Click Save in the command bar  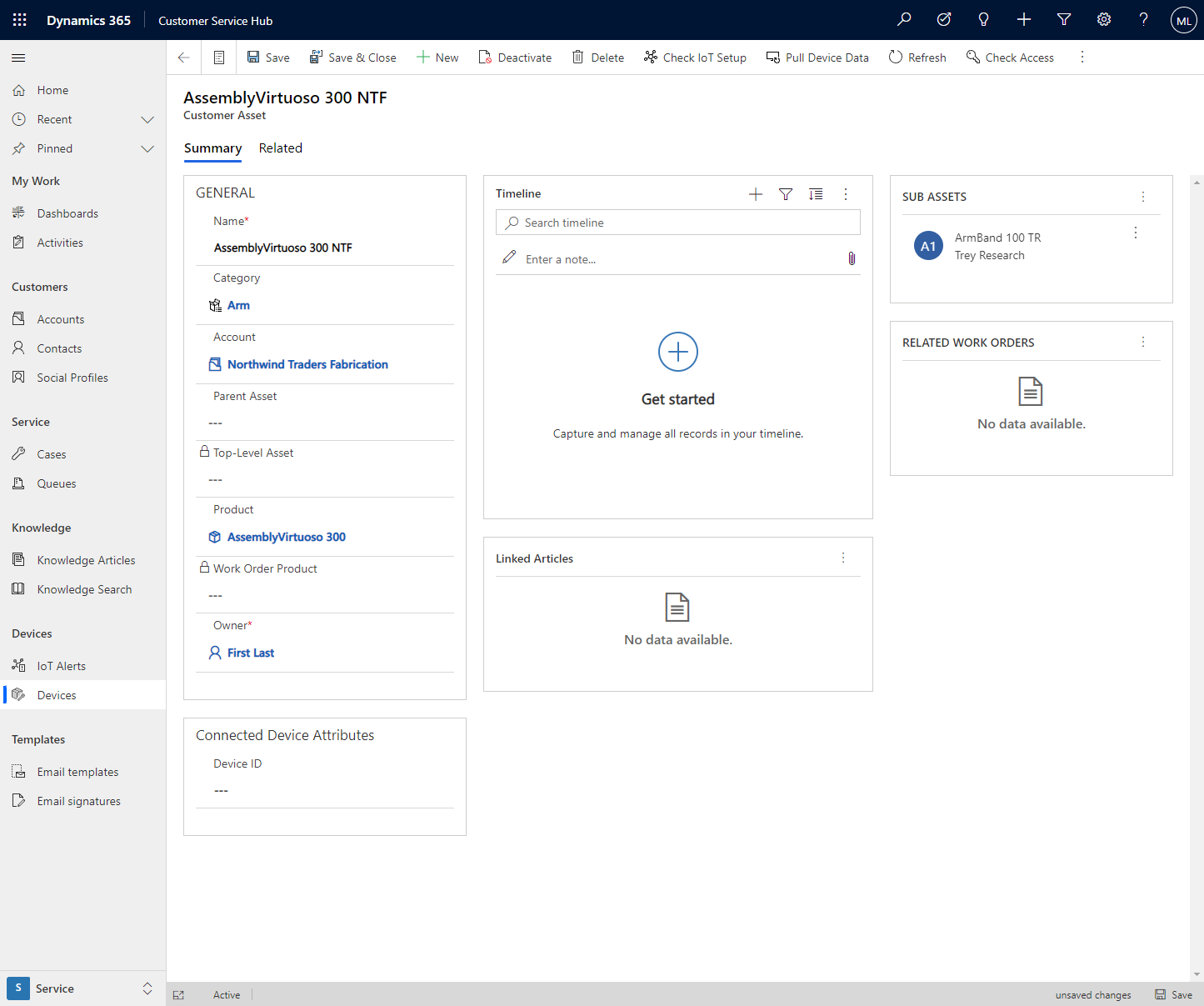pos(268,58)
